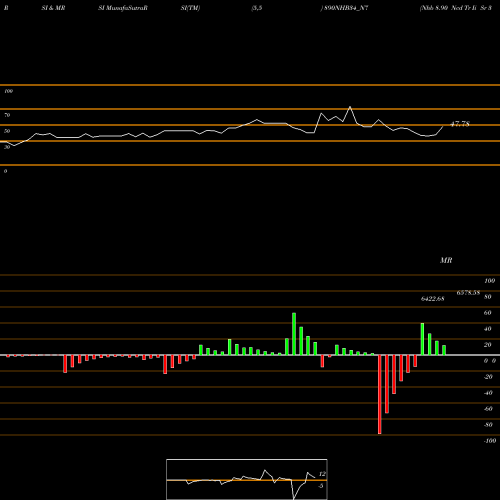This screenshot has width=500, height=500.
Task: Click the '-60' label on MR axis
Action: [x=488, y=409]
